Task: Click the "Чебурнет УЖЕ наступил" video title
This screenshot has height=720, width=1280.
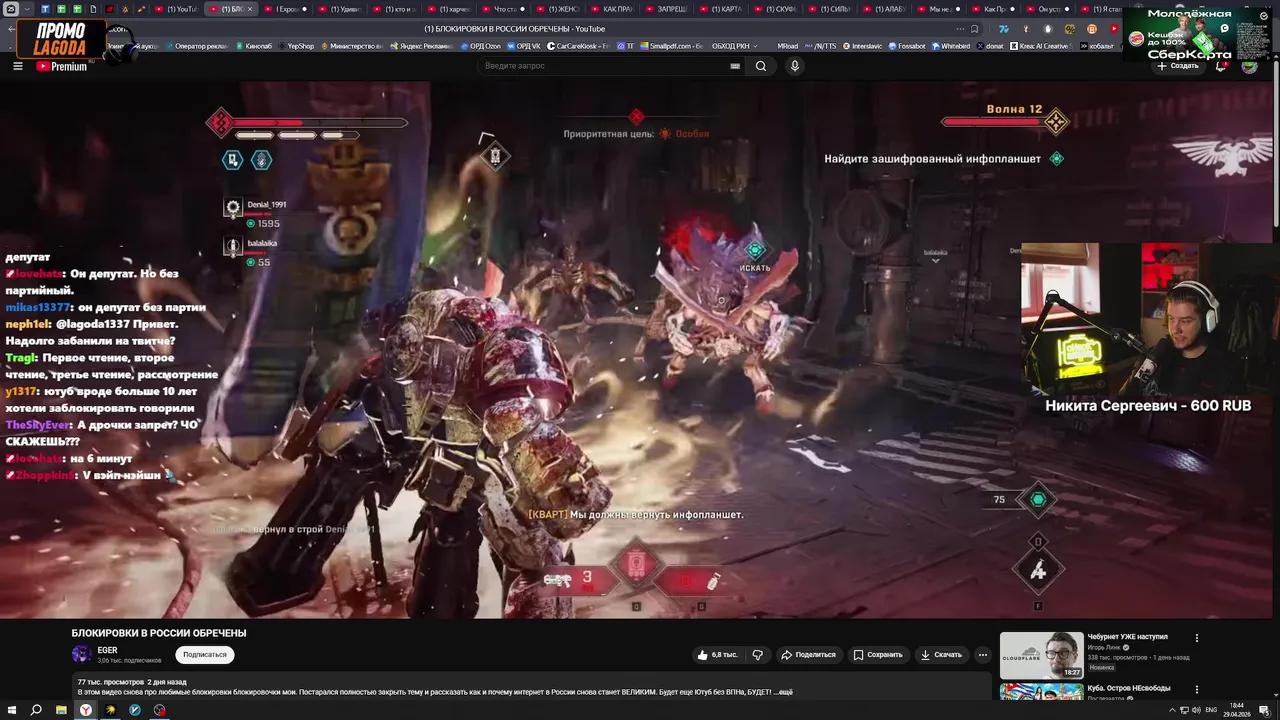Action: (1127, 637)
